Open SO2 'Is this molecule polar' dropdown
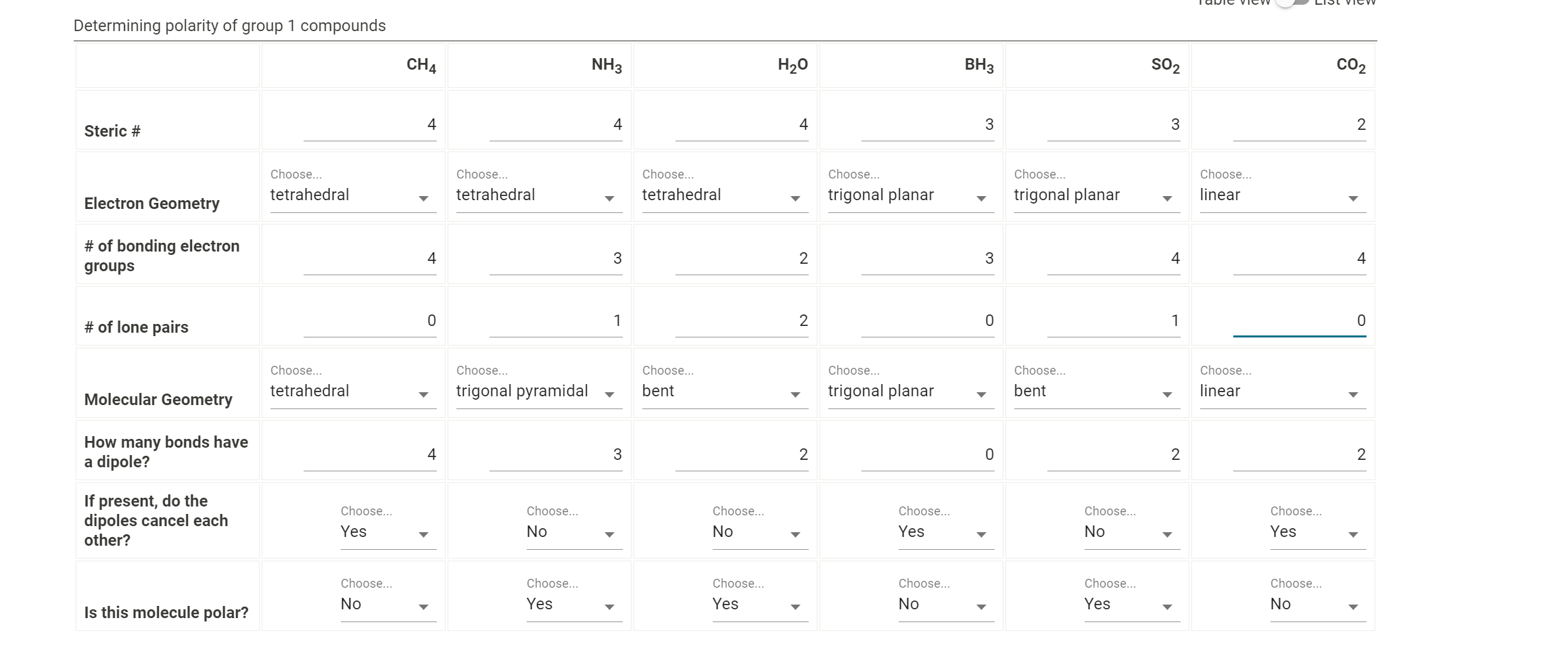This screenshot has height=658, width=1568. pyautogui.click(x=1132, y=605)
